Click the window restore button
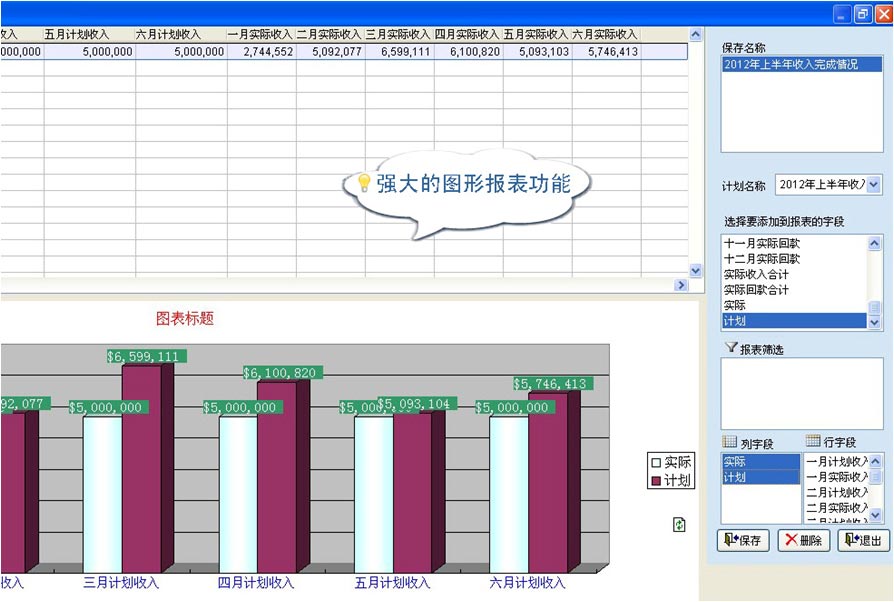Viewport: 894px width, 602px height. [863, 14]
